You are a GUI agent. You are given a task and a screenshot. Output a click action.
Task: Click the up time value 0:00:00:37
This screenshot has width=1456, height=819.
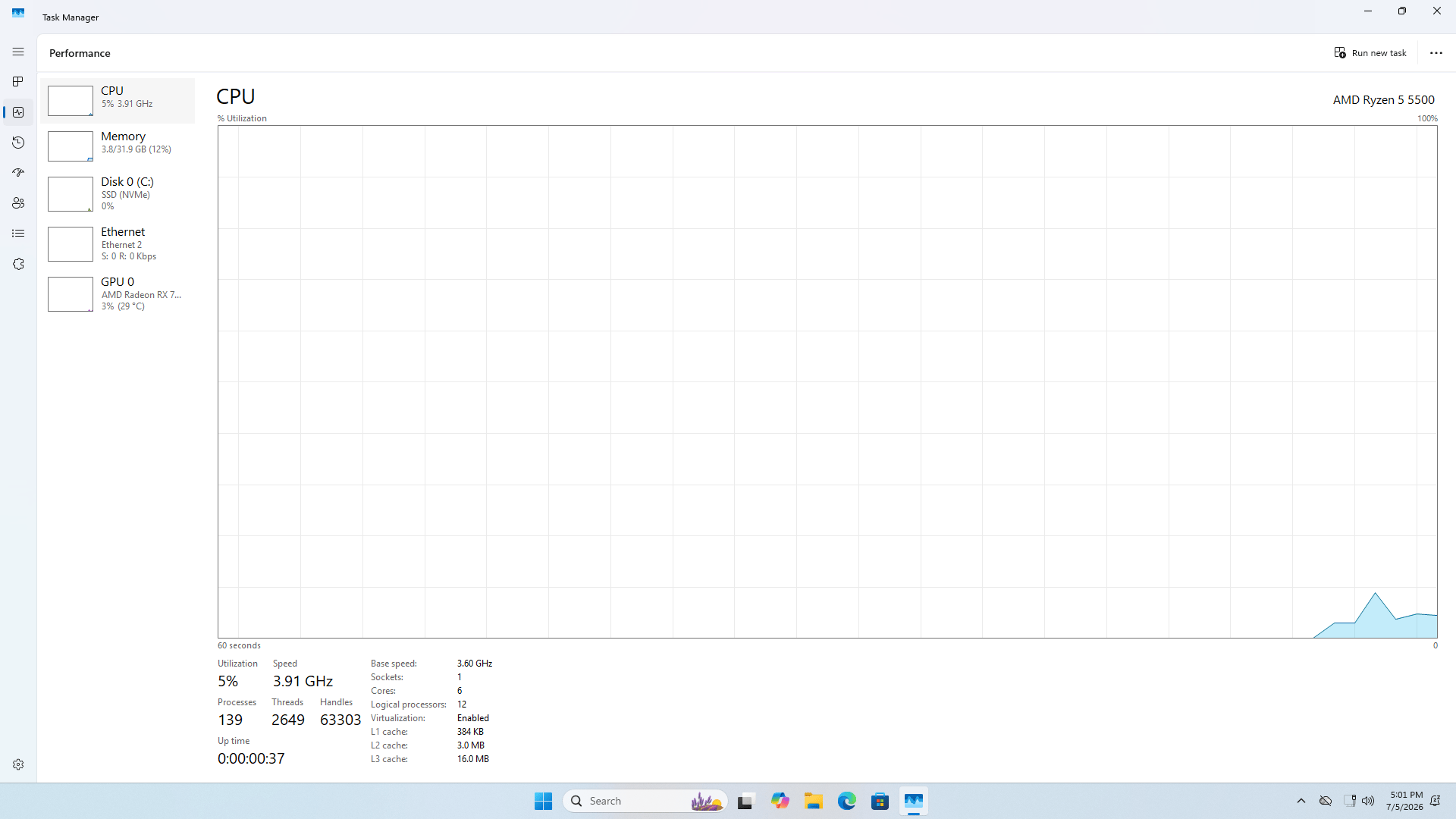[251, 758]
